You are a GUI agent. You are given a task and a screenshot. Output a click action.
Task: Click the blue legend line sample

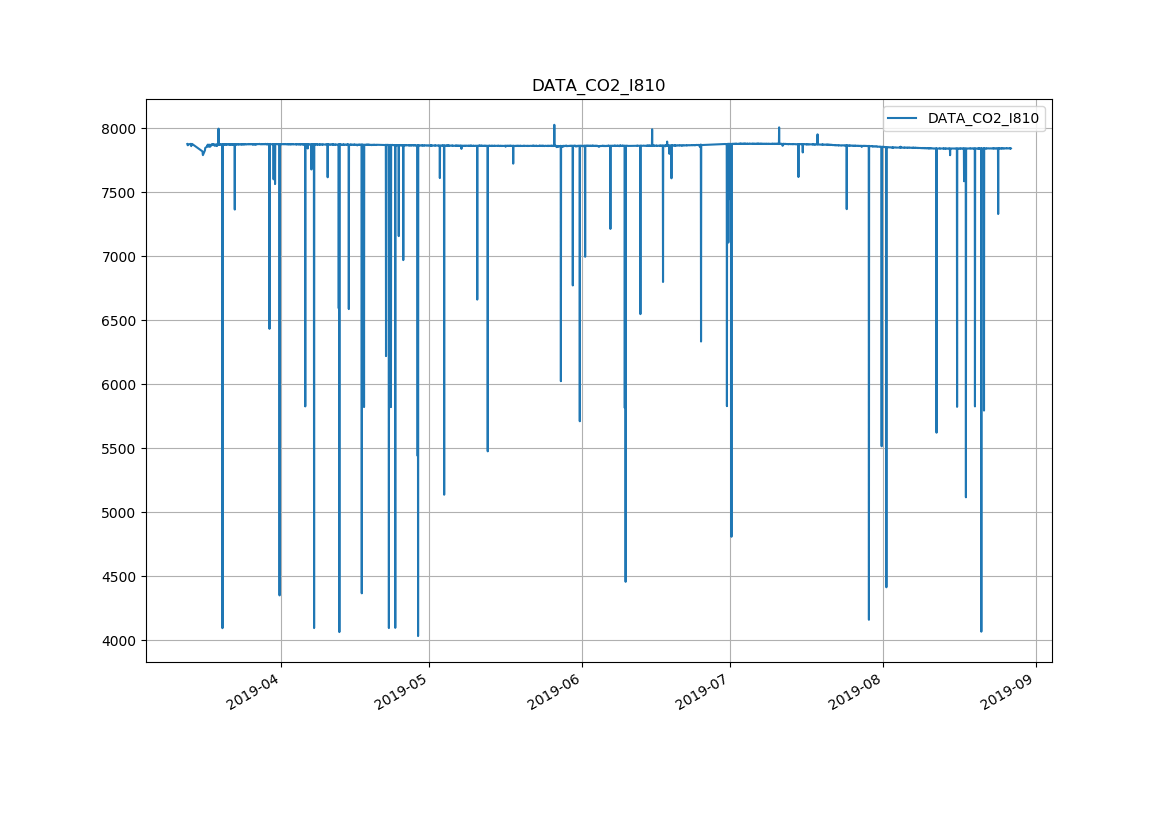pyautogui.click(x=903, y=119)
